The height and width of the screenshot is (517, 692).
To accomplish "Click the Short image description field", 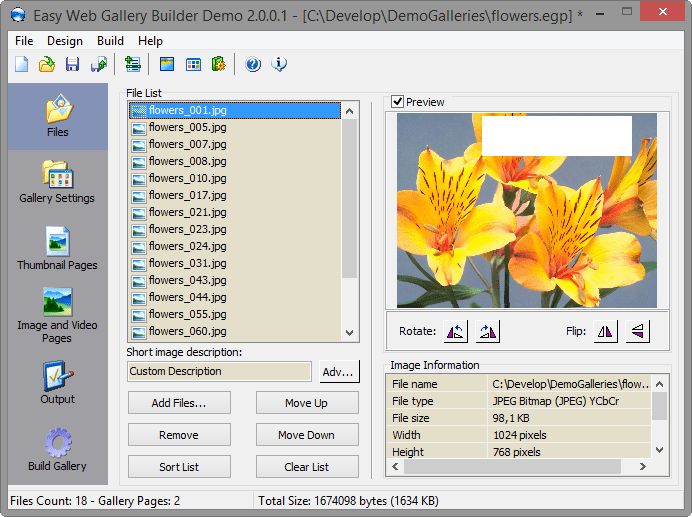I will [x=219, y=371].
